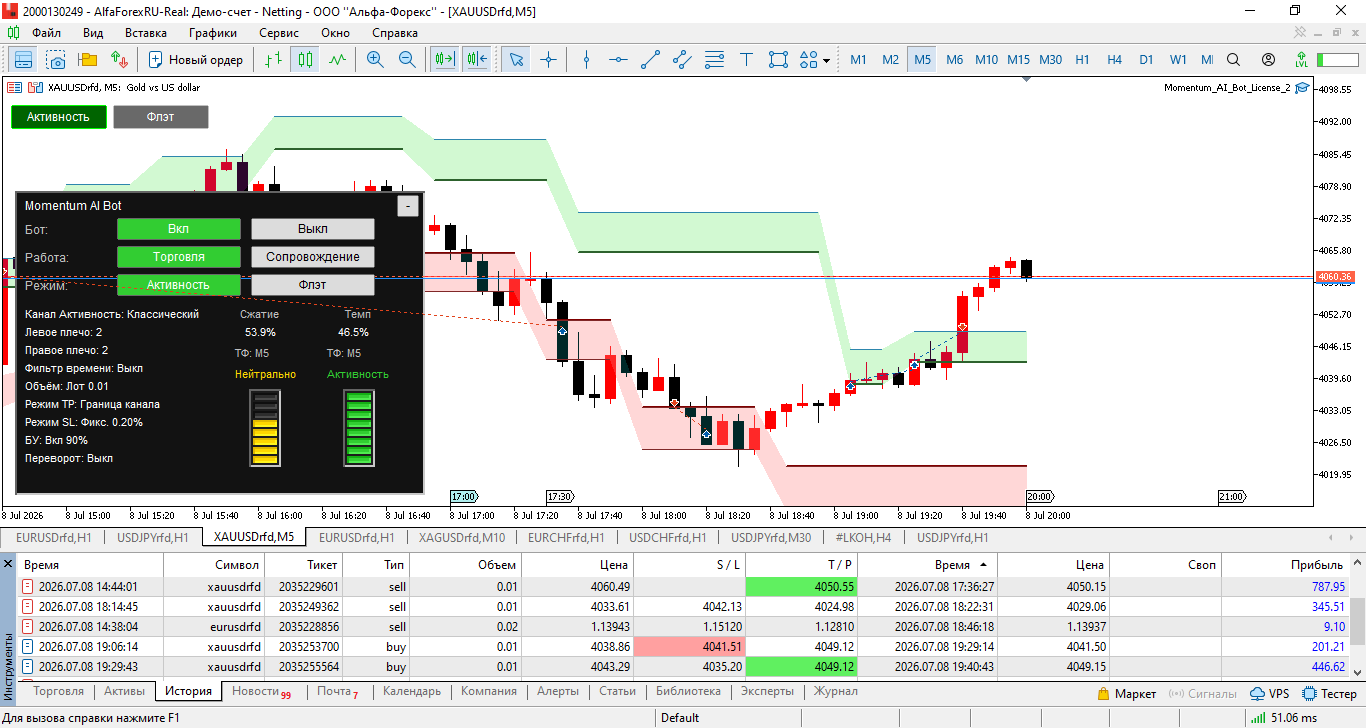Click the top-left green Активность chart button

pyautogui.click(x=58, y=117)
